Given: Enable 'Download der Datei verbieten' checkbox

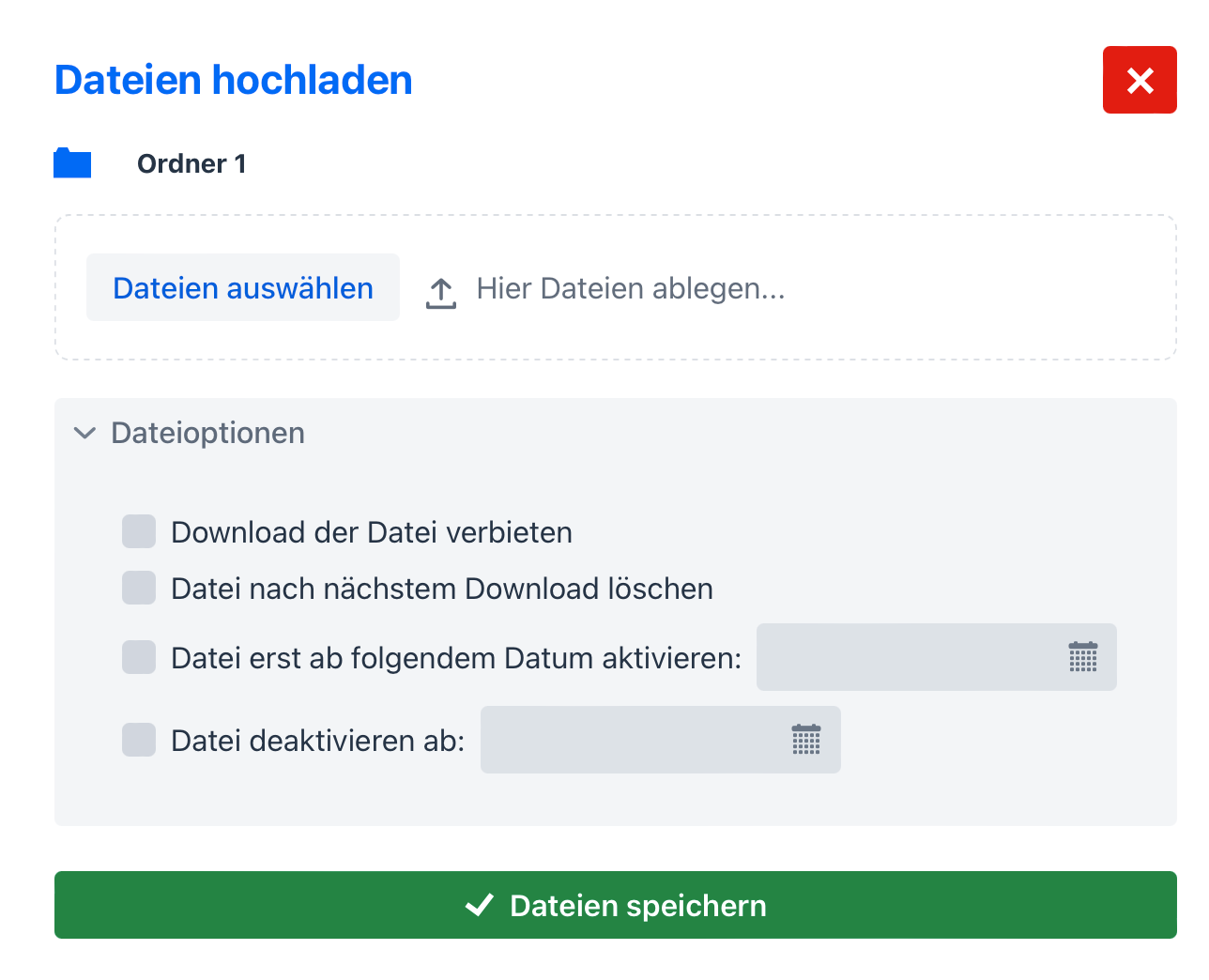Looking at the screenshot, I should 139,531.
